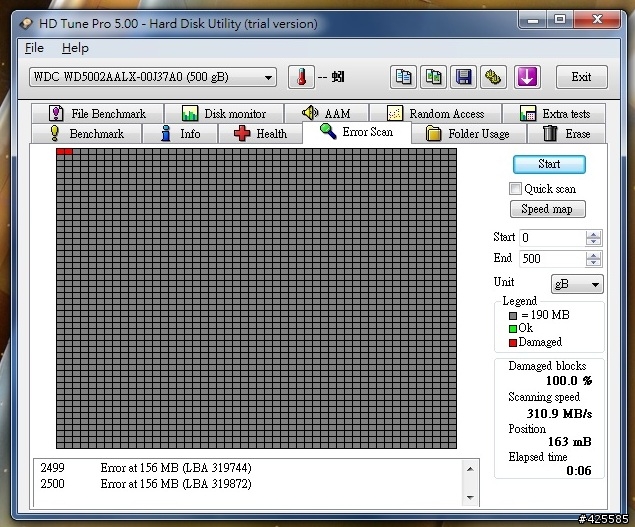The height and width of the screenshot is (527, 635).
Task: Click the Start scan button
Action: pos(549,164)
